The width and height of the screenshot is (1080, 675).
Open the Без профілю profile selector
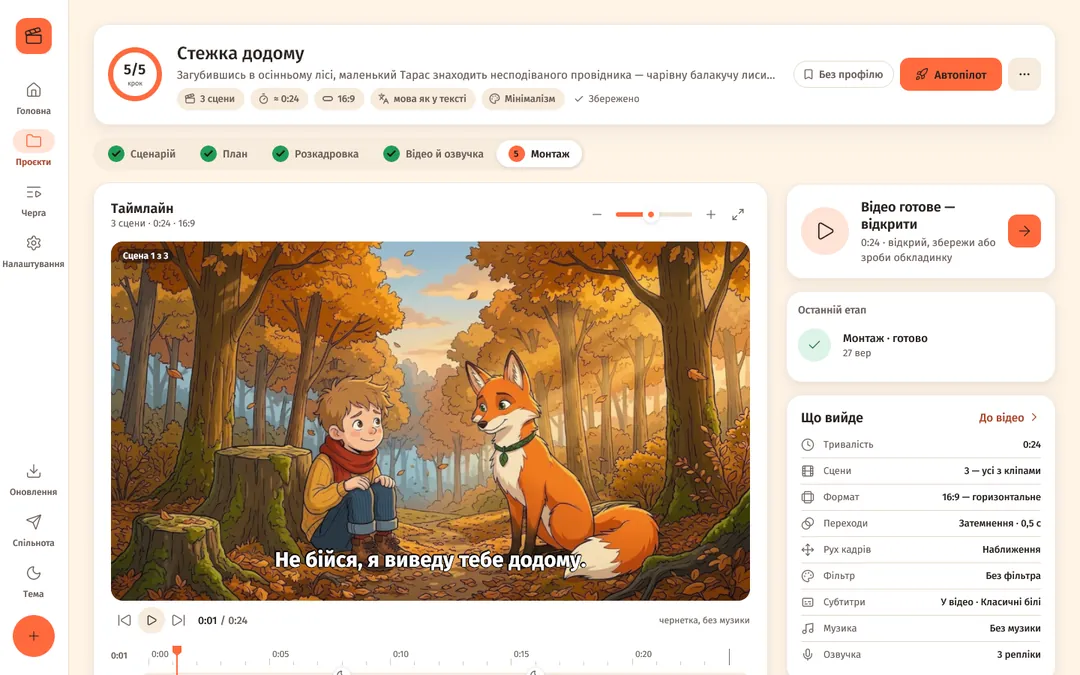[843, 74]
